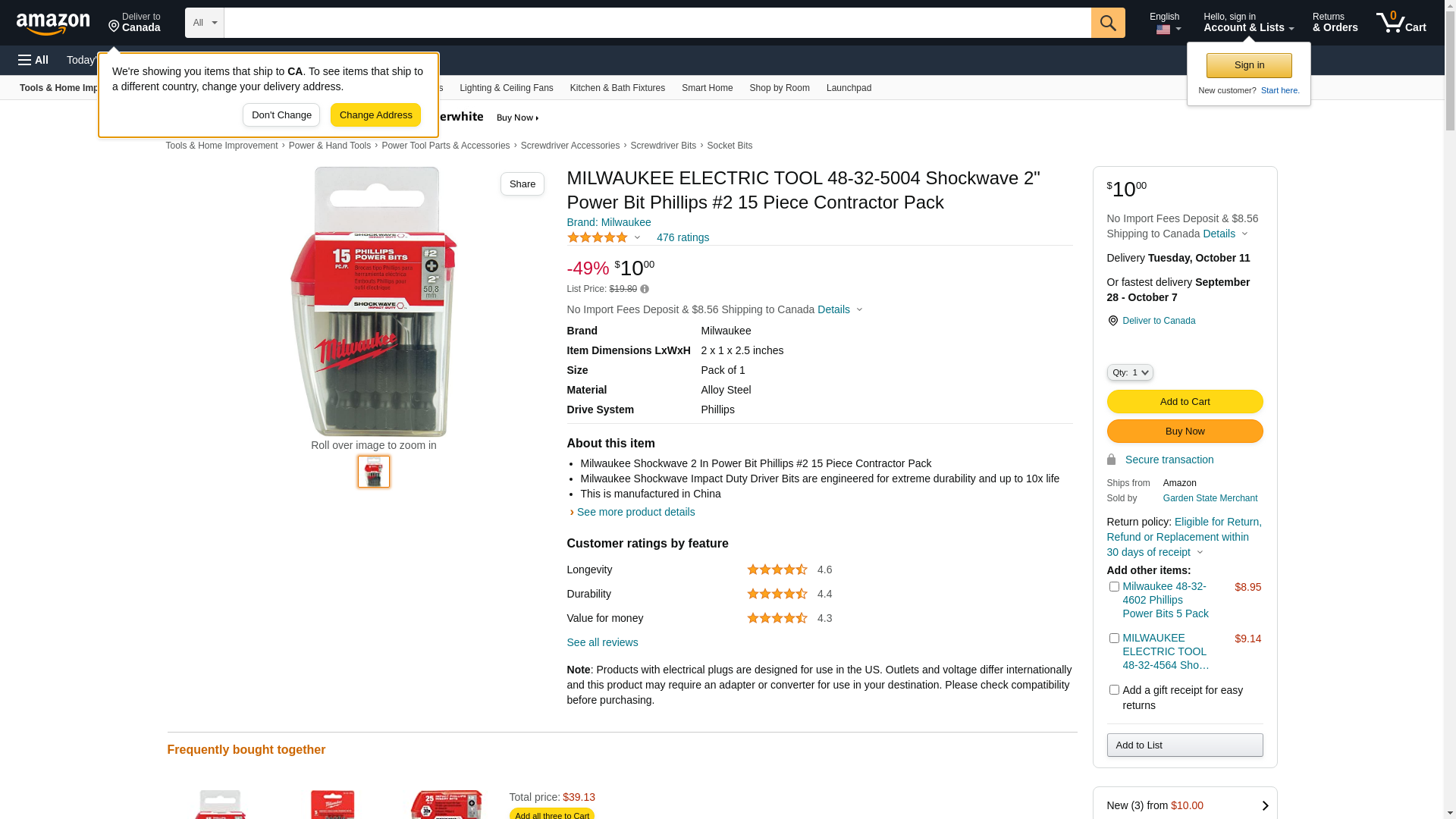This screenshot has width=1456, height=819.
Task: Click the Amazon logo
Action: pyautogui.click(x=53, y=24)
